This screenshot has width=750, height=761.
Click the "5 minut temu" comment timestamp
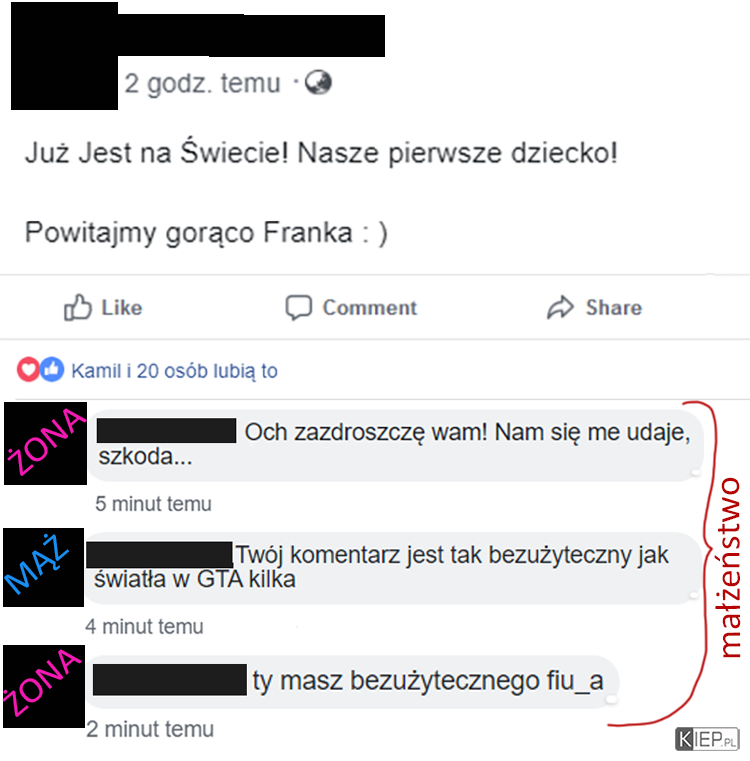[x=153, y=504]
